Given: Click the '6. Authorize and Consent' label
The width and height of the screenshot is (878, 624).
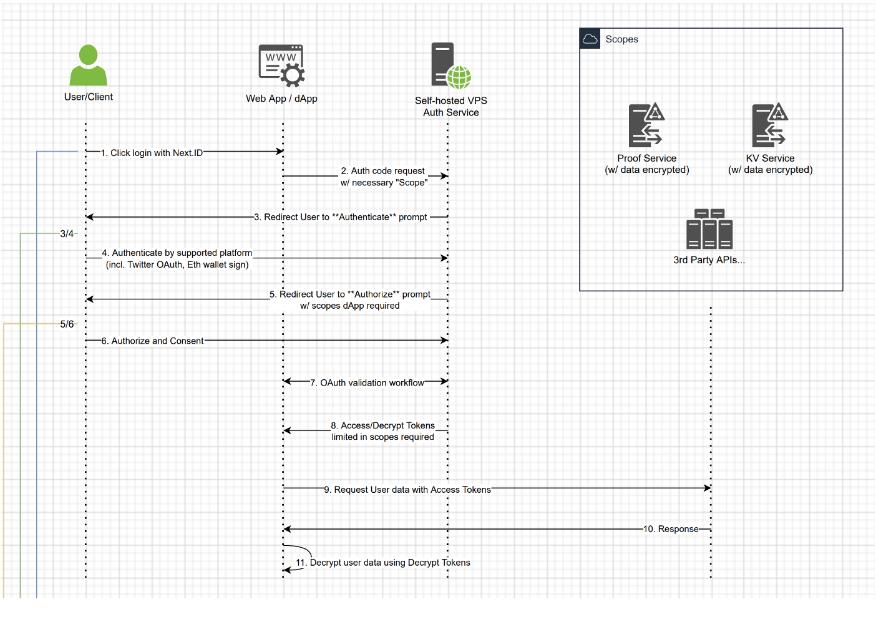Looking at the screenshot, I should 152,341.
